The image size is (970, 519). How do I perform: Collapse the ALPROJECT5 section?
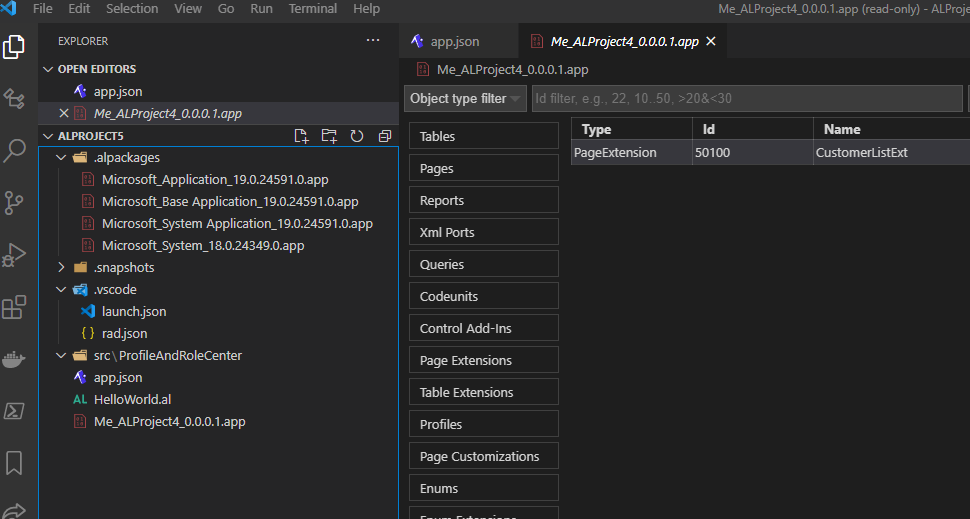click(x=48, y=136)
